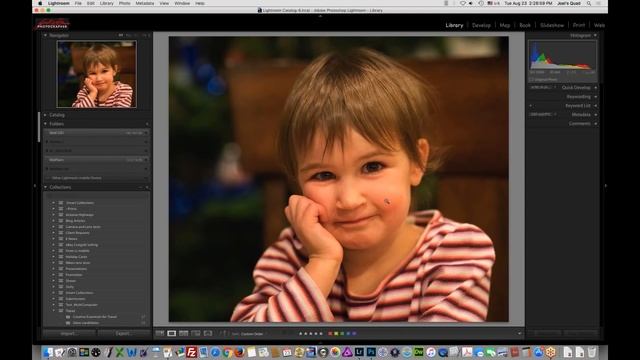Click the Export button
Screen dimensions: 640x360
tap(123, 333)
